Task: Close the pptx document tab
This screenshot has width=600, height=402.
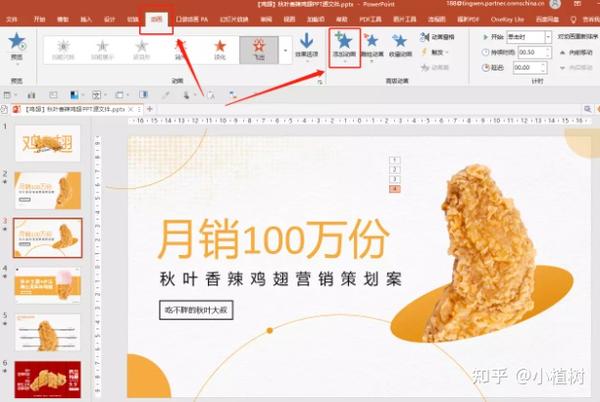Action: point(131,109)
